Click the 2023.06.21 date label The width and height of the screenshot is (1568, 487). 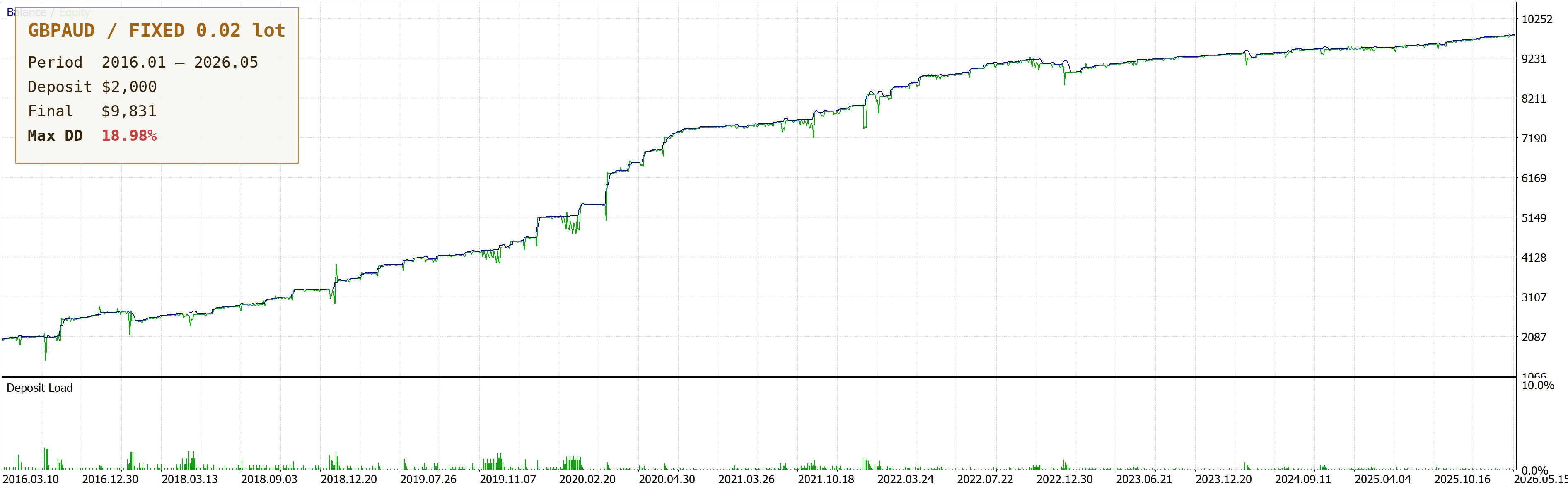[x=1144, y=479]
